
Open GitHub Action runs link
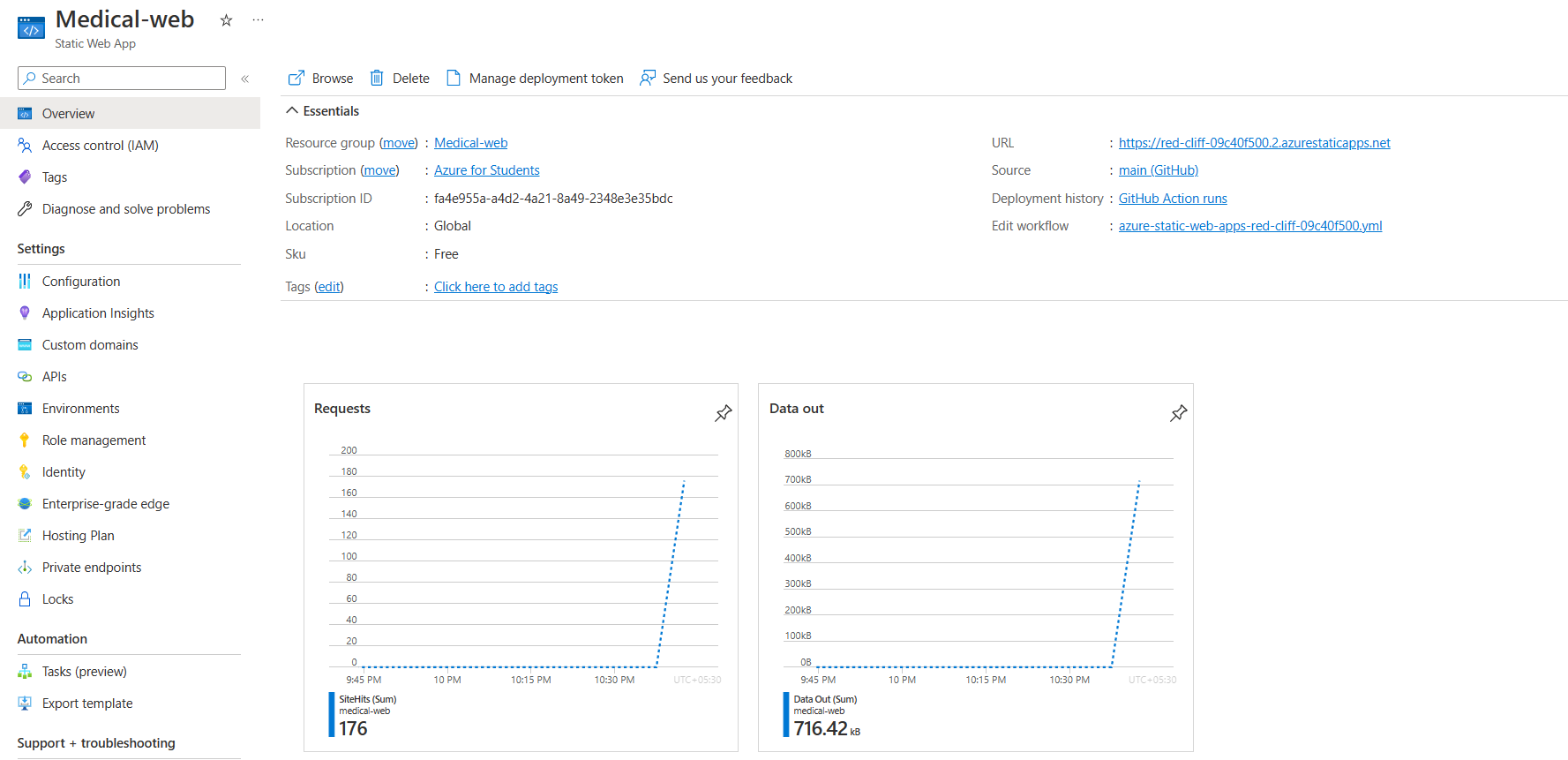click(x=1173, y=199)
